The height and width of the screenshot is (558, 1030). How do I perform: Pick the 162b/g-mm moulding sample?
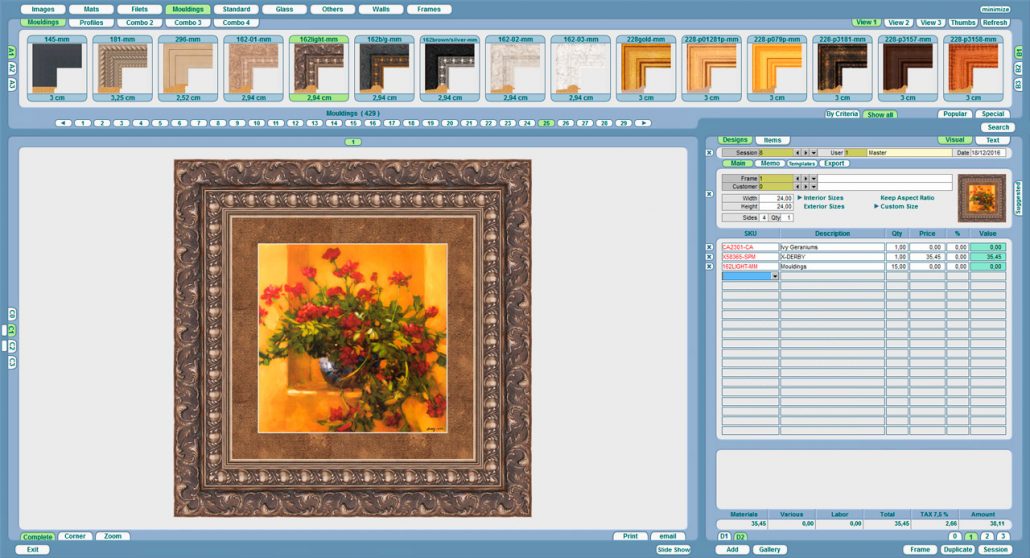[384, 68]
